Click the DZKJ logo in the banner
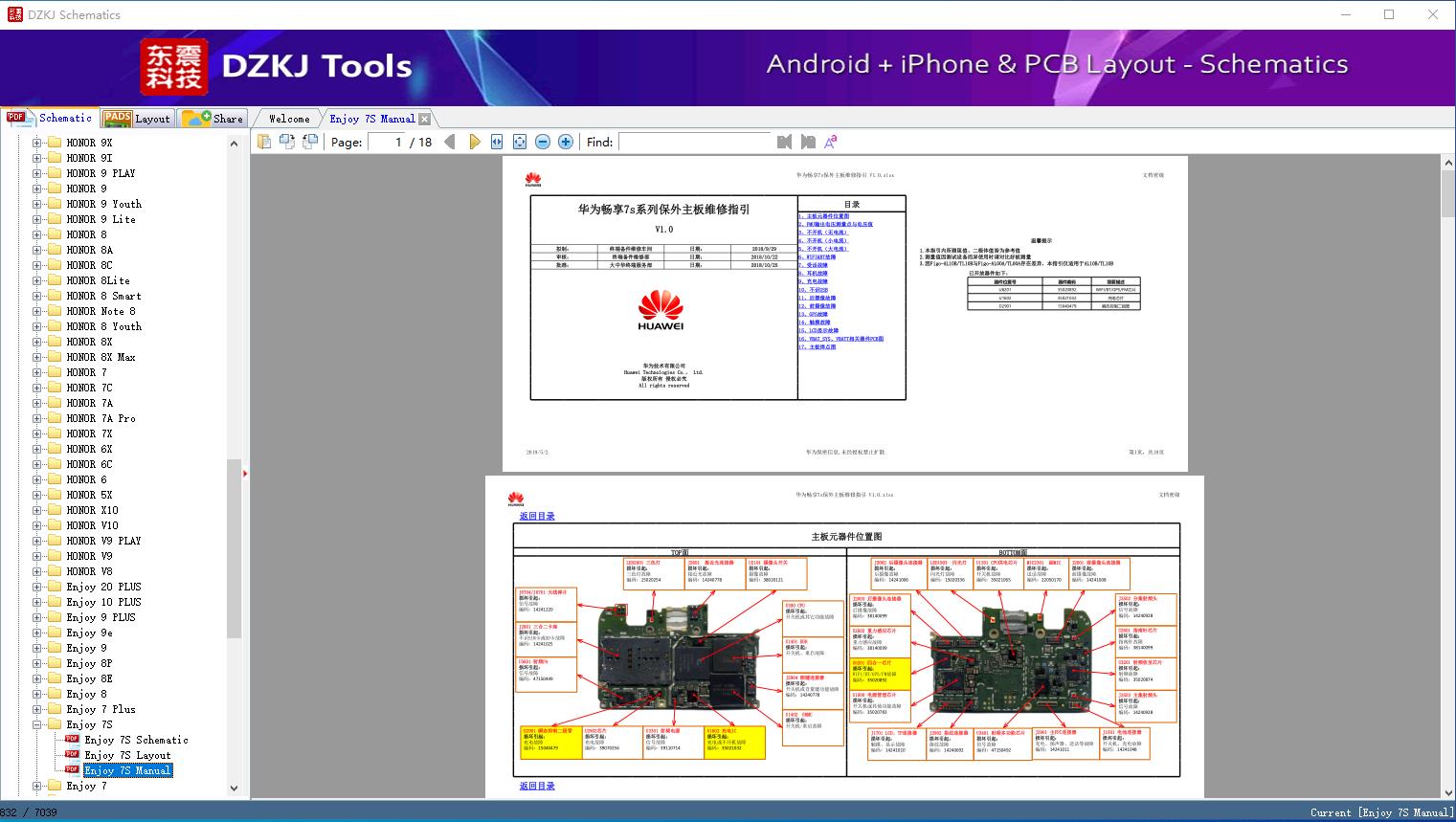 point(174,67)
